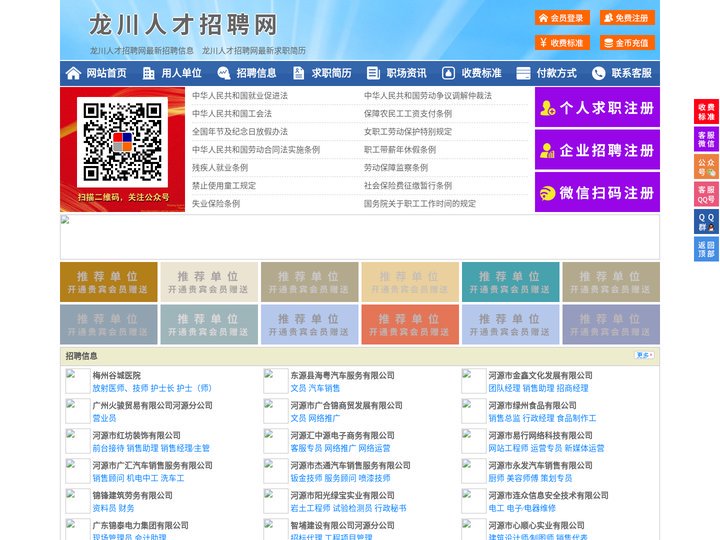This screenshot has height=540, width=720.
Task: Click the 免费注册 button
Action: click(x=627, y=18)
